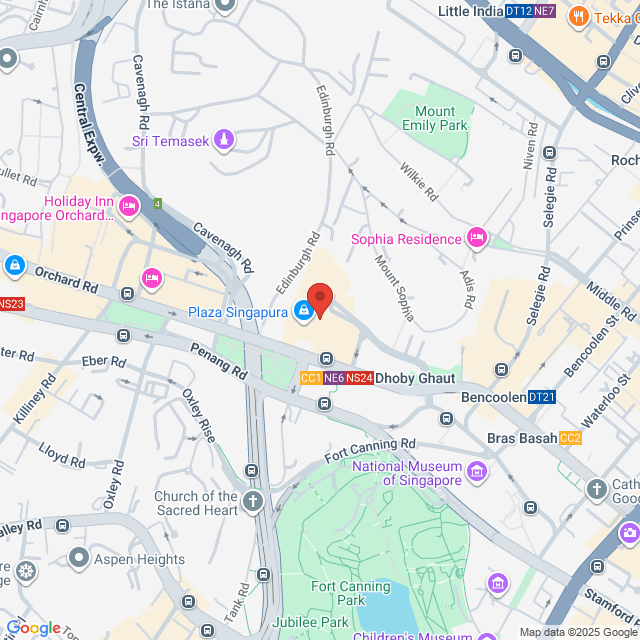Click the bus stop icon on Selegie Rd

549,153
